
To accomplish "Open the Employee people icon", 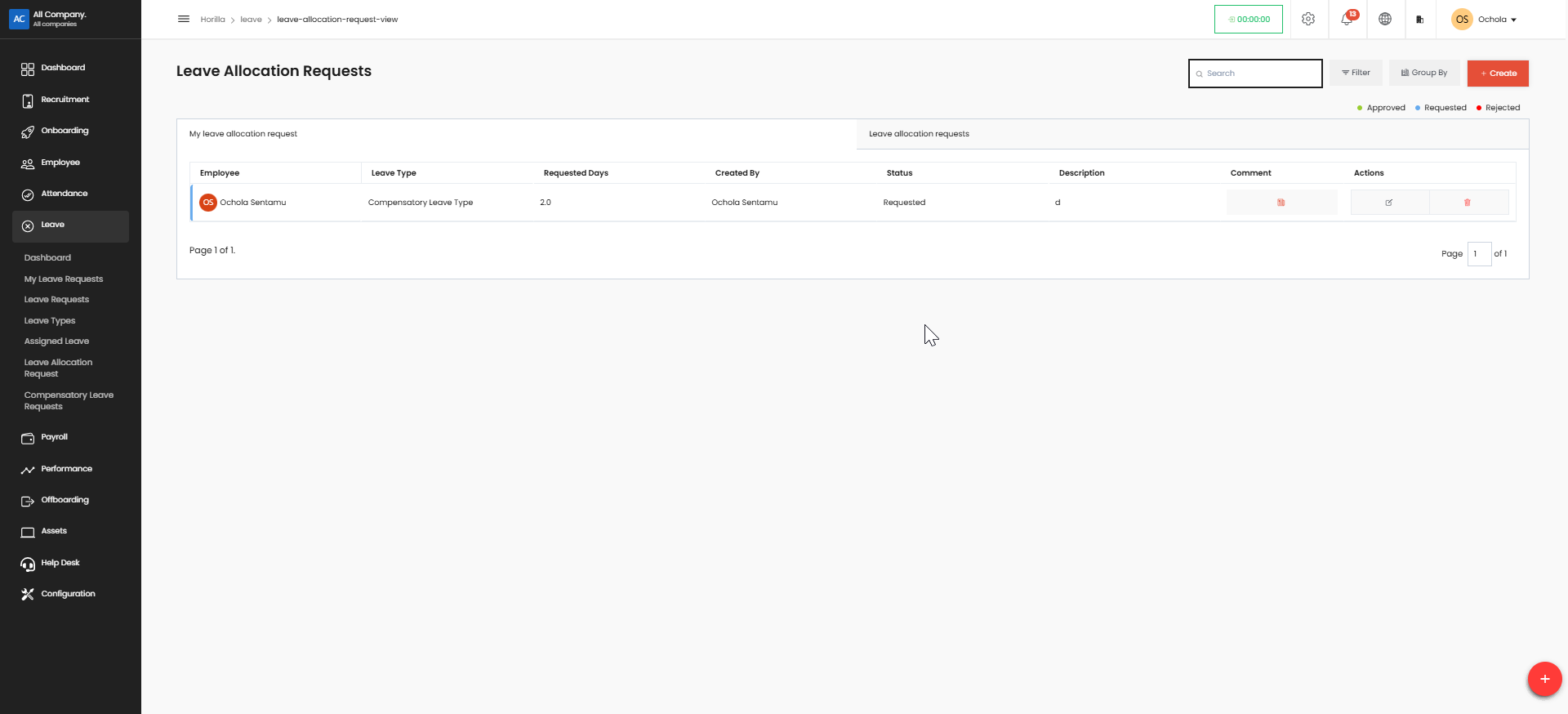I will [28, 163].
